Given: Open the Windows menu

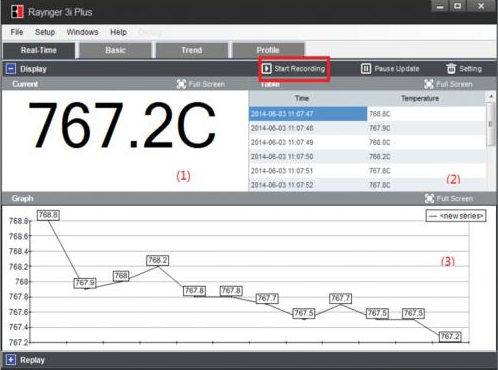Looking at the screenshot, I should [82, 32].
